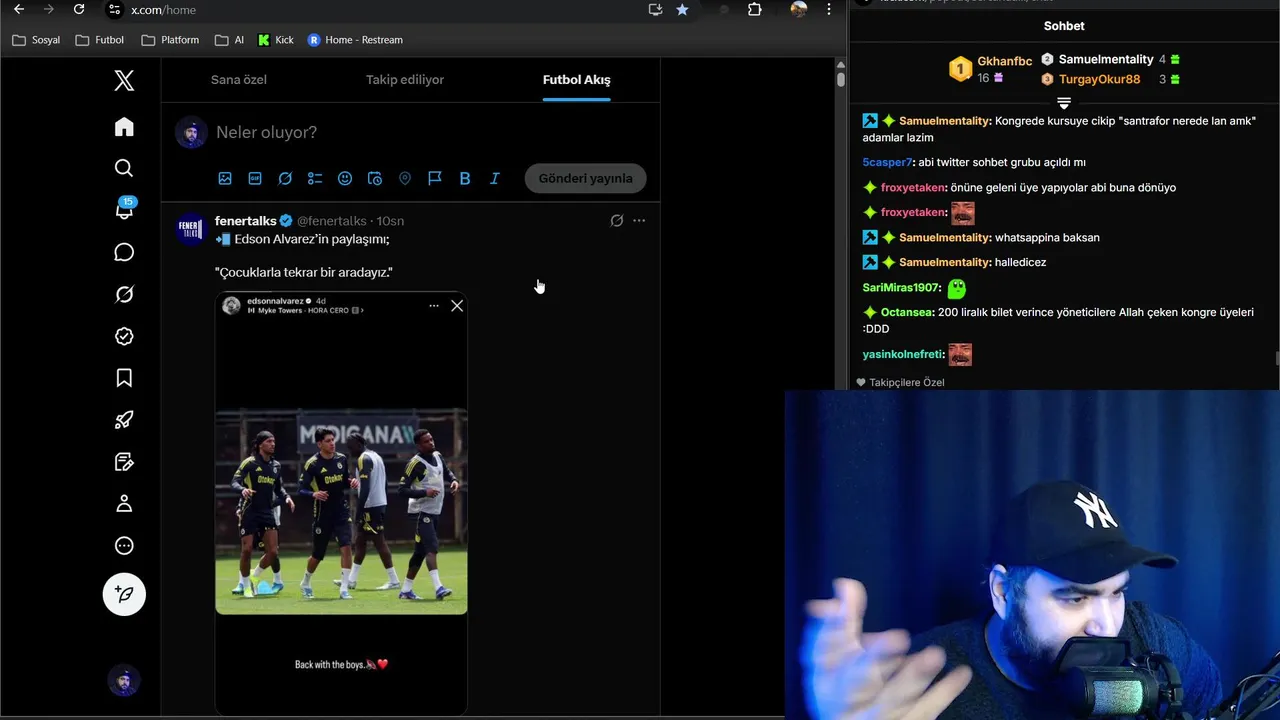The height and width of the screenshot is (720, 1280).
Task: Open the X search icon in sidebar
Action: click(124, 168)
